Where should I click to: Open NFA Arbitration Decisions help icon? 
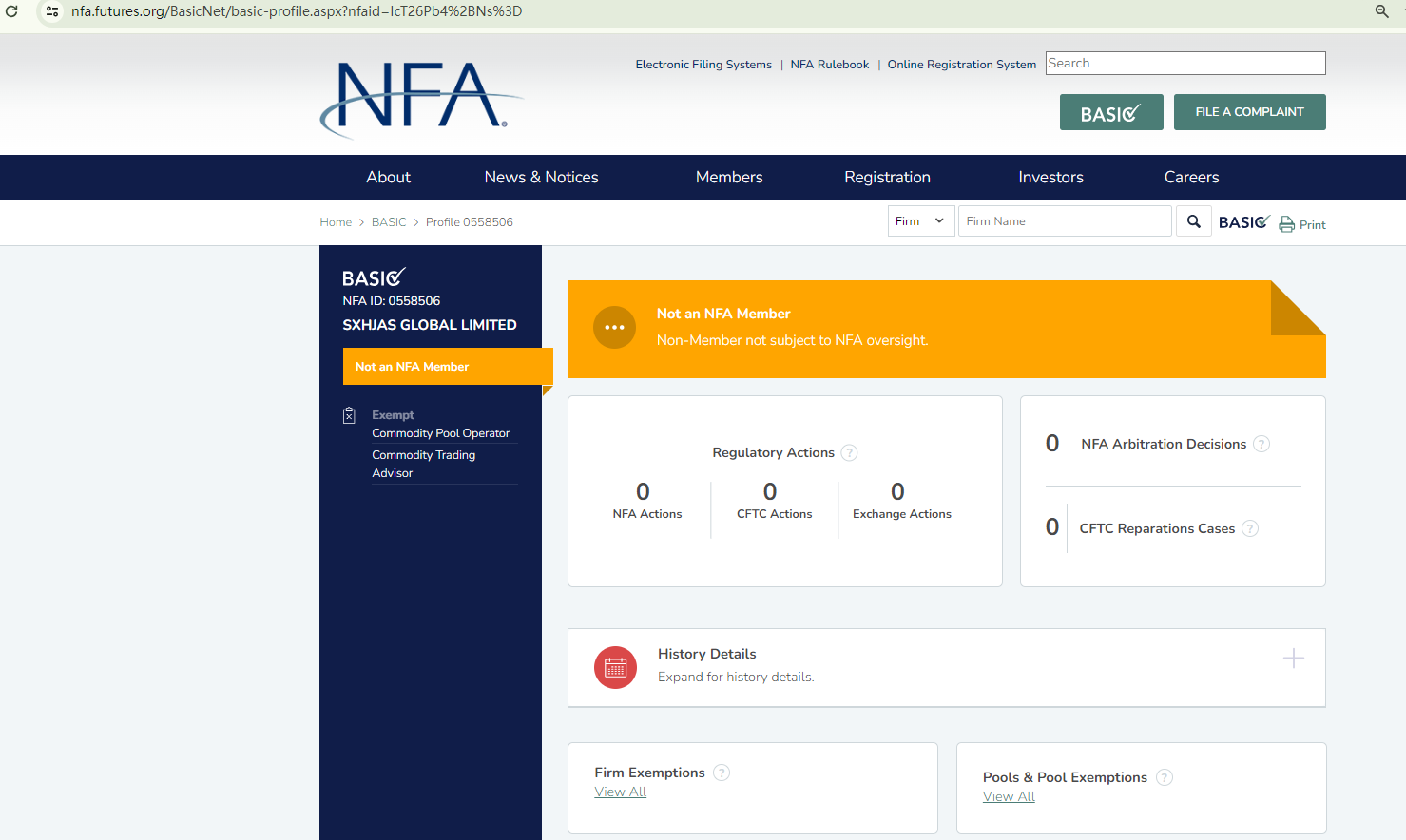click(1261, 444)
